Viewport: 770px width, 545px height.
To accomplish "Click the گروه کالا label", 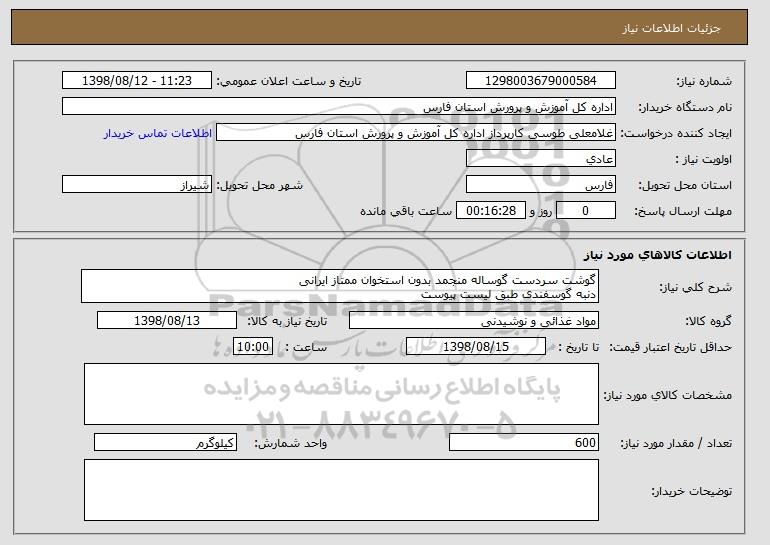I will pyautogui.click(x=709, y=321).
